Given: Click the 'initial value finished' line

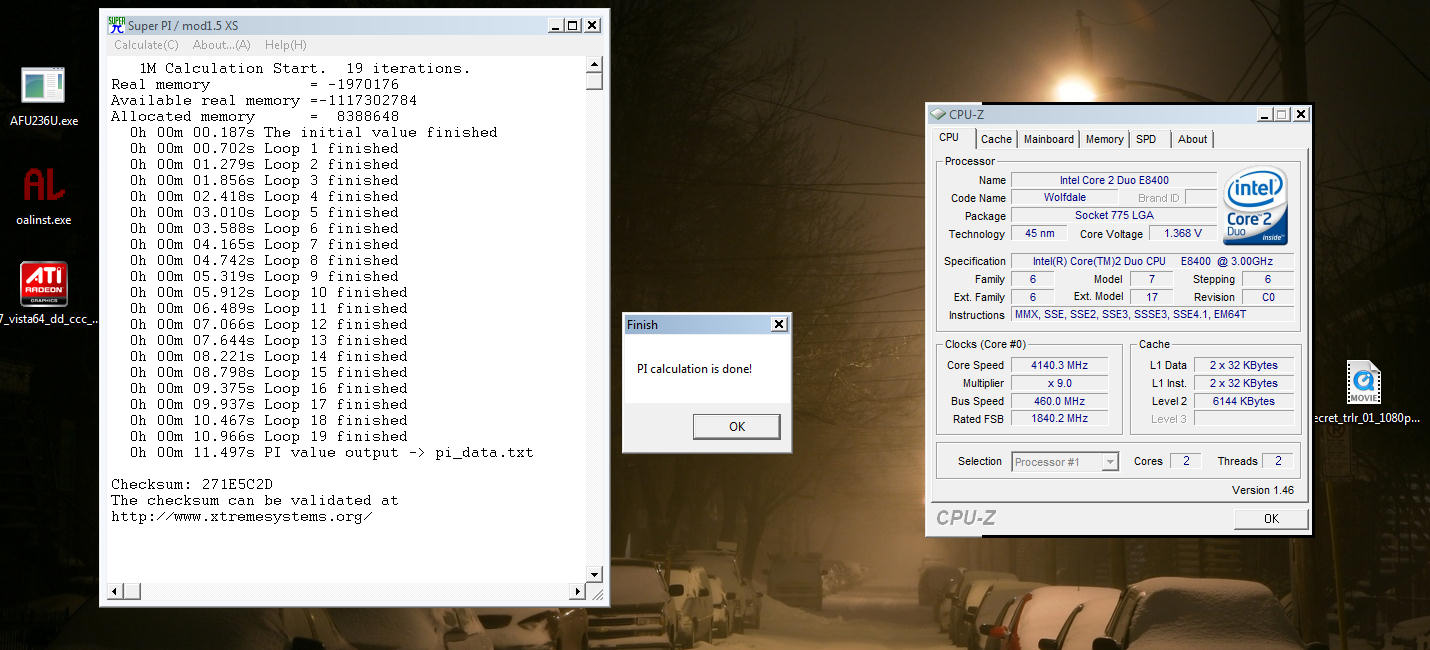Looking at the screenshot, I should [314, 133].
